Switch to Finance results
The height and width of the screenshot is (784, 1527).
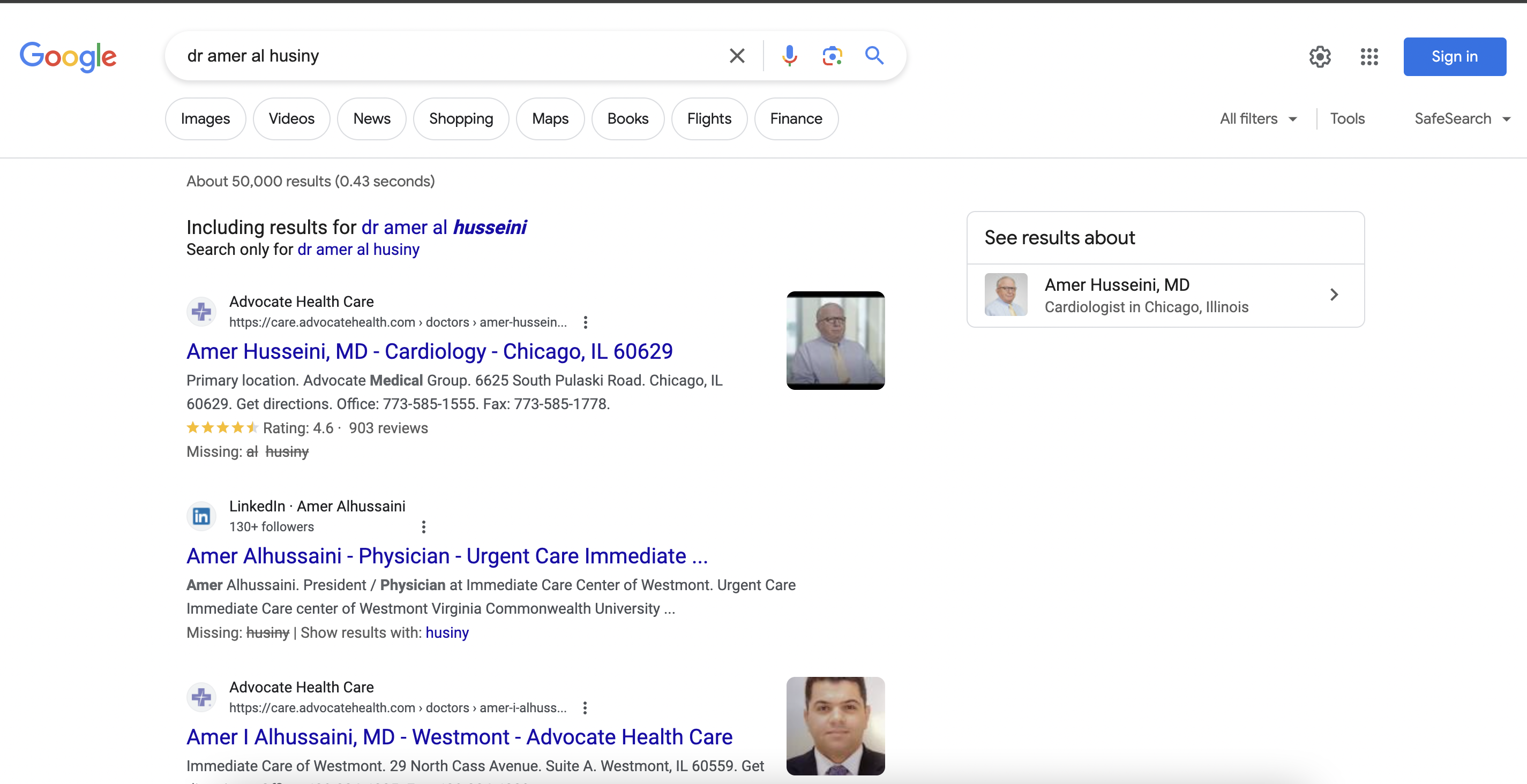coord(796,118)
